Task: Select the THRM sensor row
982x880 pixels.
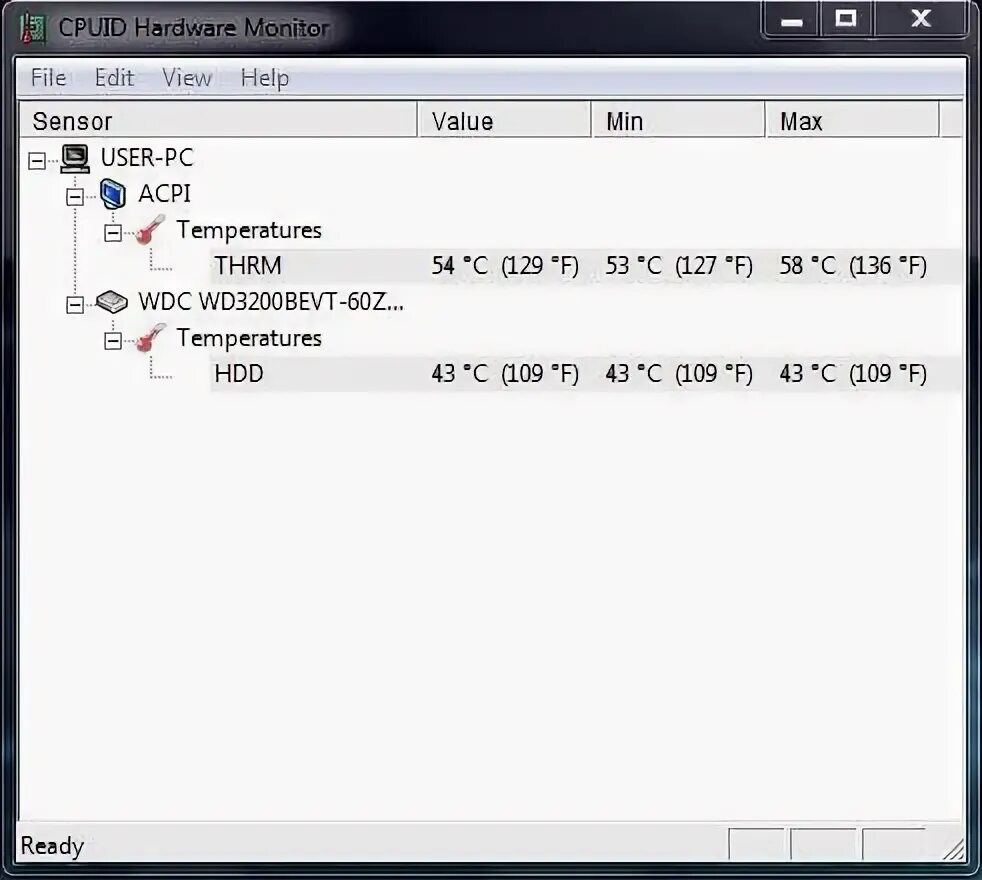Action: click(x=586, y=266)
